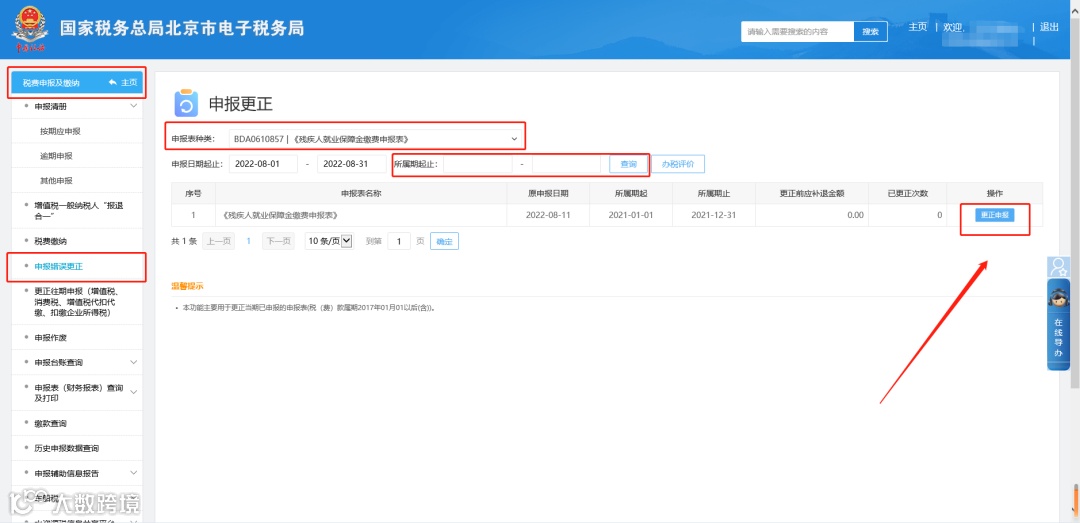
Task: Open 税费缴纳 sidebar item
Action: click(x=50, y=241)
